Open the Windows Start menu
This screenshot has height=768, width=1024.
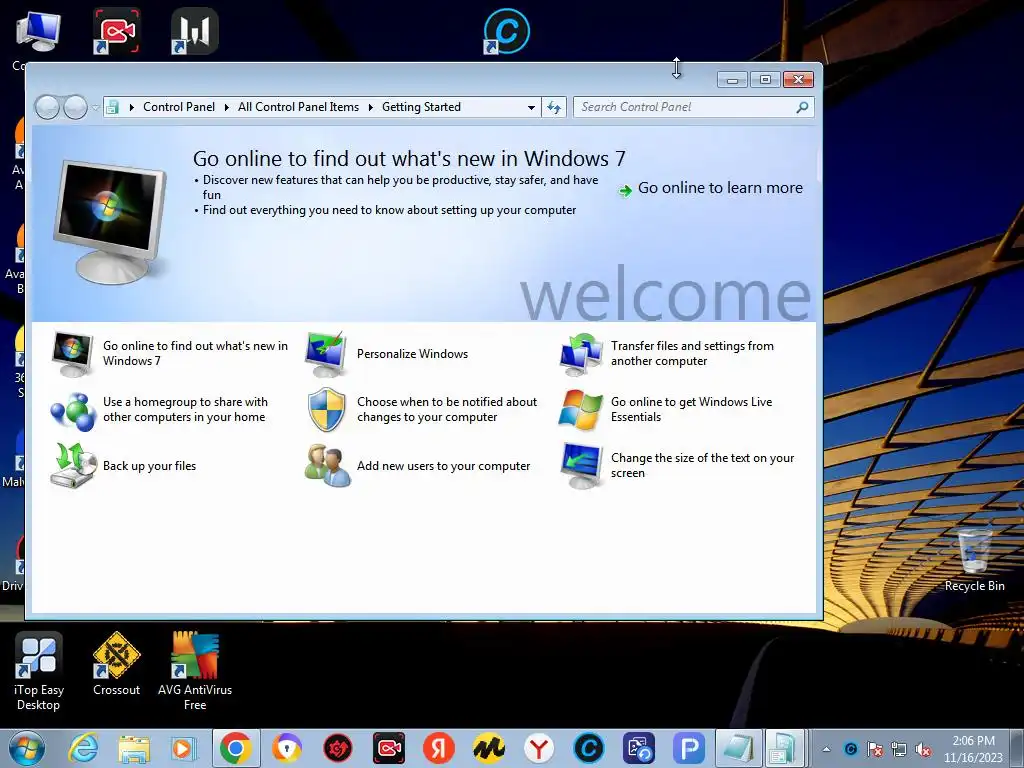click(26, 748)
